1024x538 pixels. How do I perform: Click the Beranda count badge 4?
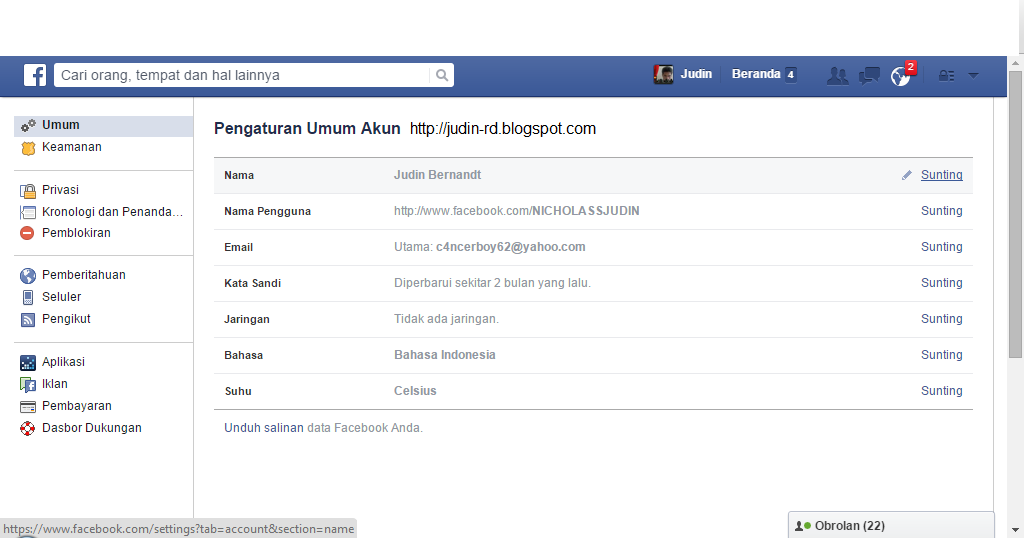(x=790, y=74)
